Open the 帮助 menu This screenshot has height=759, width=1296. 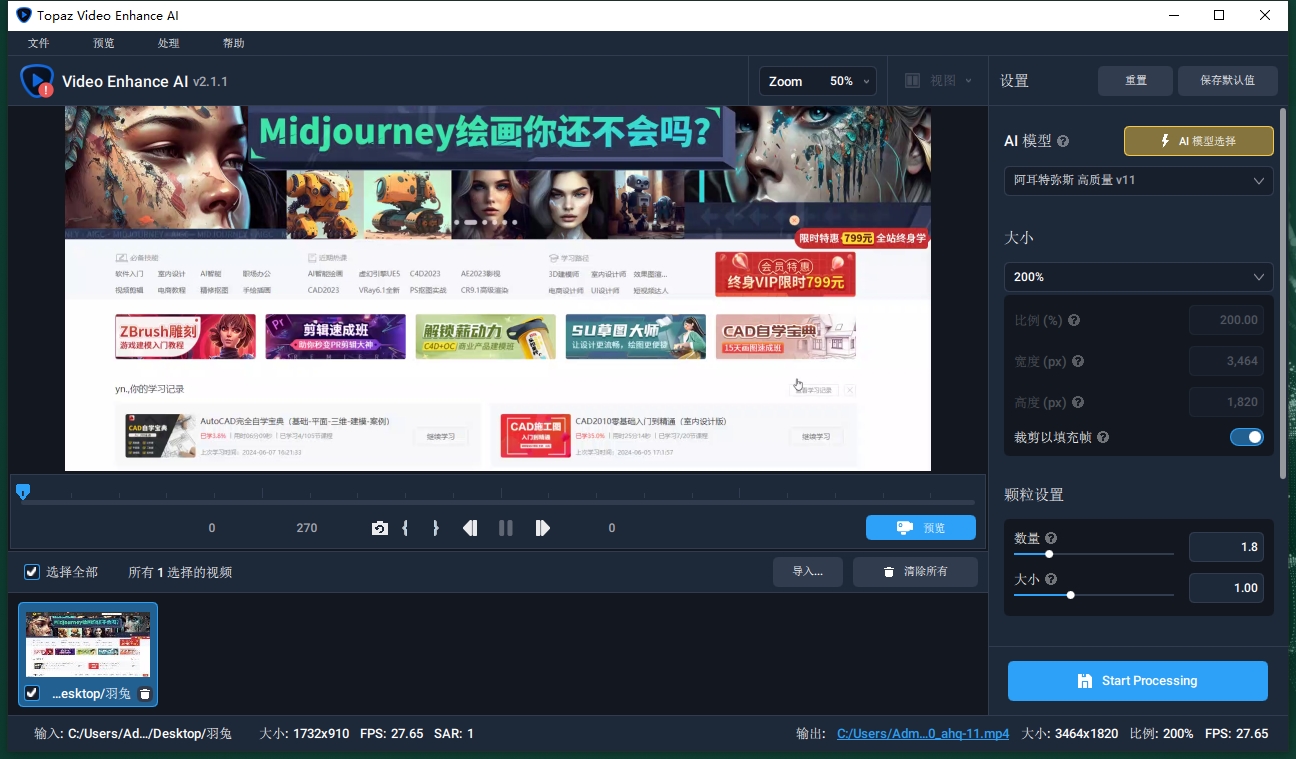[234, 43]
